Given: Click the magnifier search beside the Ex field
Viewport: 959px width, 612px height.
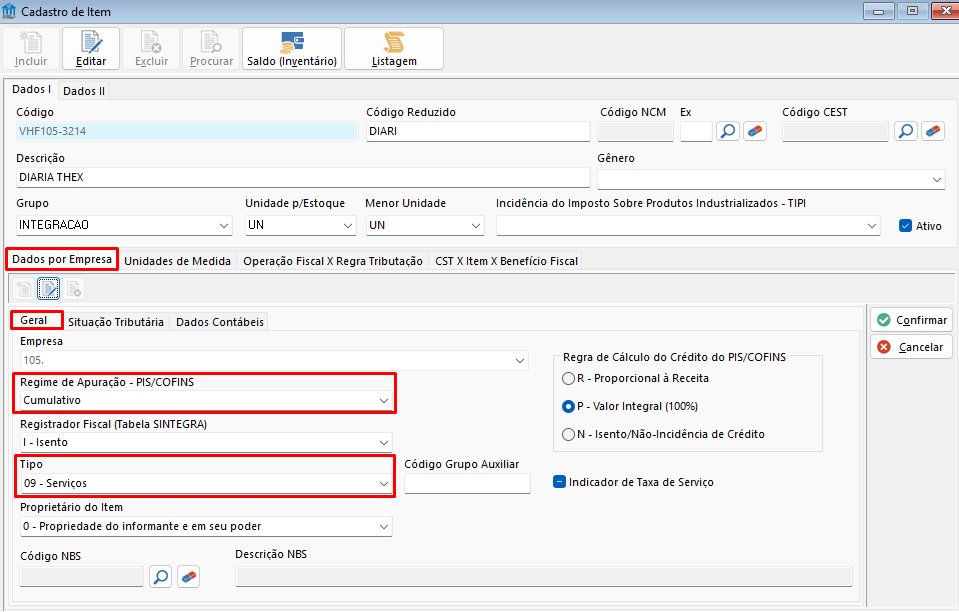Looking at the screenshot, I should point(728,131).
